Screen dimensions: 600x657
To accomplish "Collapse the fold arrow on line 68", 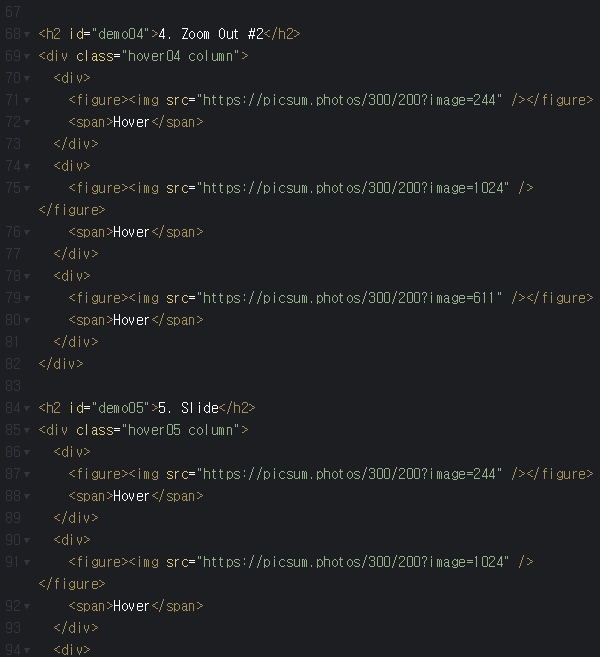I will pyautogui.click(x=26, y=34).
